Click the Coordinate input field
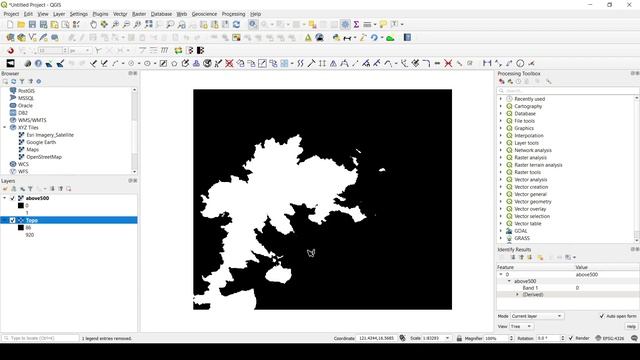This screenshot has width=640, height=360. click(377, 338)
